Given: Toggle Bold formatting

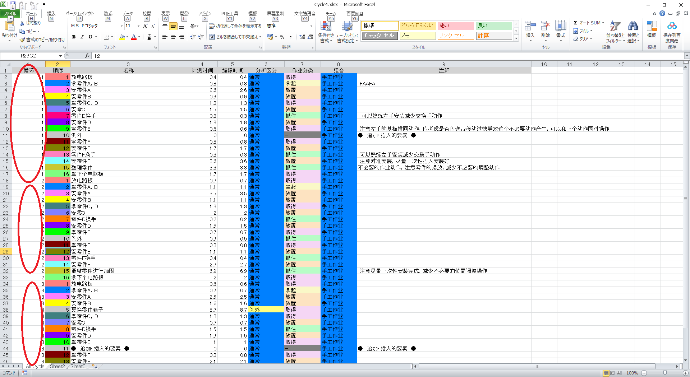Looking at the screenshot, I should [74, 37].
